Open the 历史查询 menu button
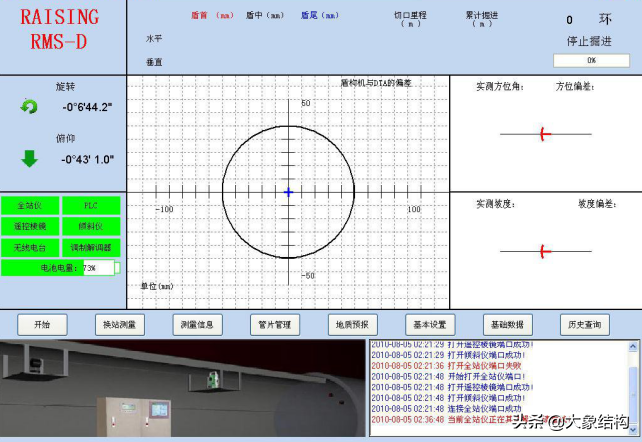Viewport: 642px width, 442px height. (586, 324)
